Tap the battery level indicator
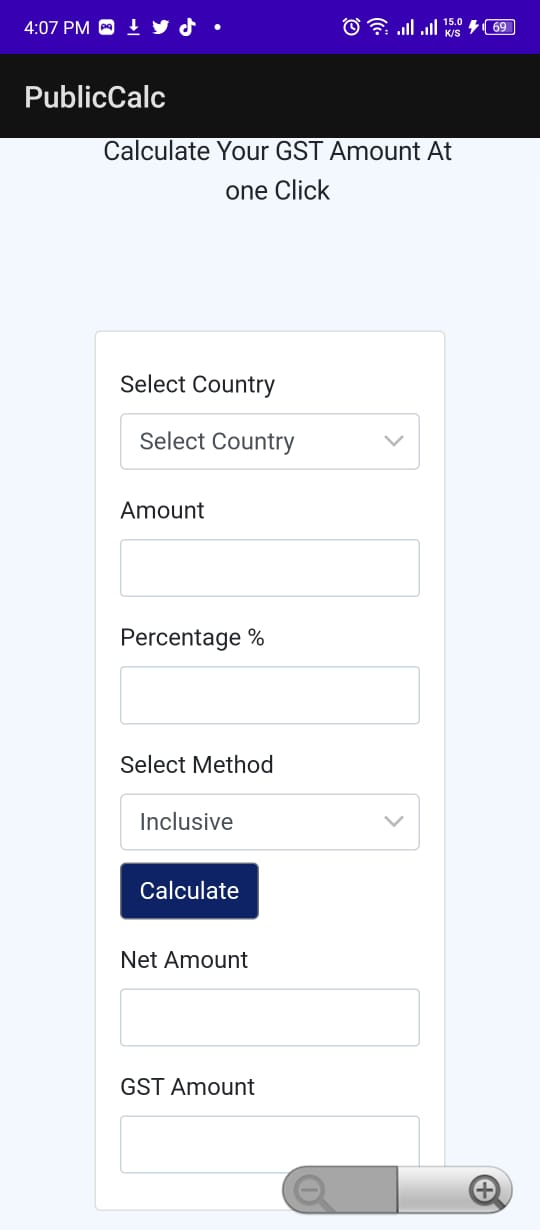Screen dimensions: 540x1230 [499, 27]
